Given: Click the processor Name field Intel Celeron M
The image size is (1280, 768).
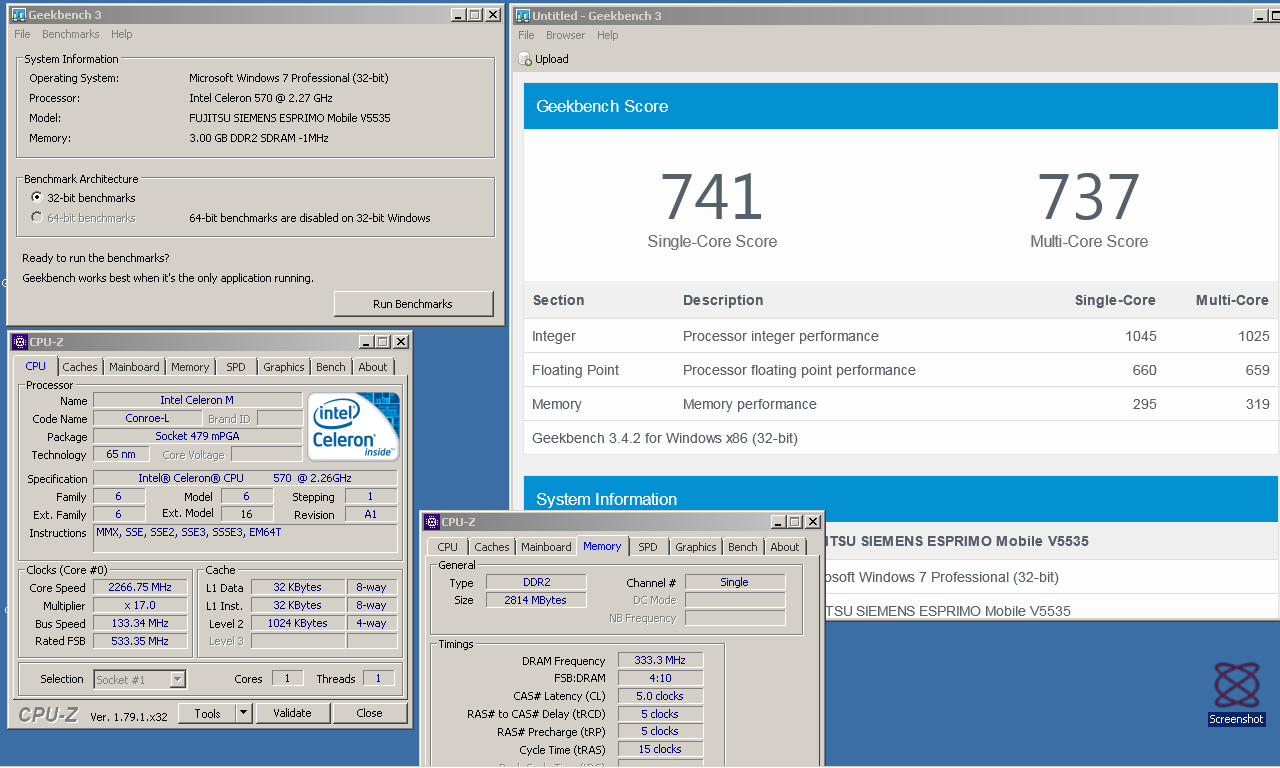Looking at the screenshot, I should coord(197,400).
